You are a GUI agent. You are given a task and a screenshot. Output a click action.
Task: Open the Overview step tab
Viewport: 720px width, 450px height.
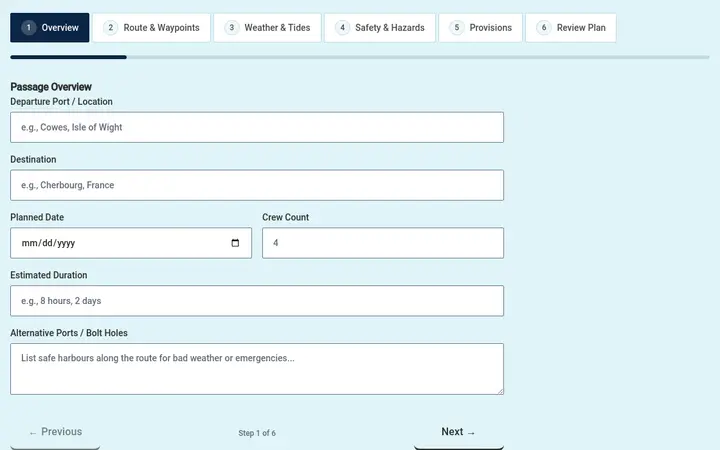pos(50,28)
